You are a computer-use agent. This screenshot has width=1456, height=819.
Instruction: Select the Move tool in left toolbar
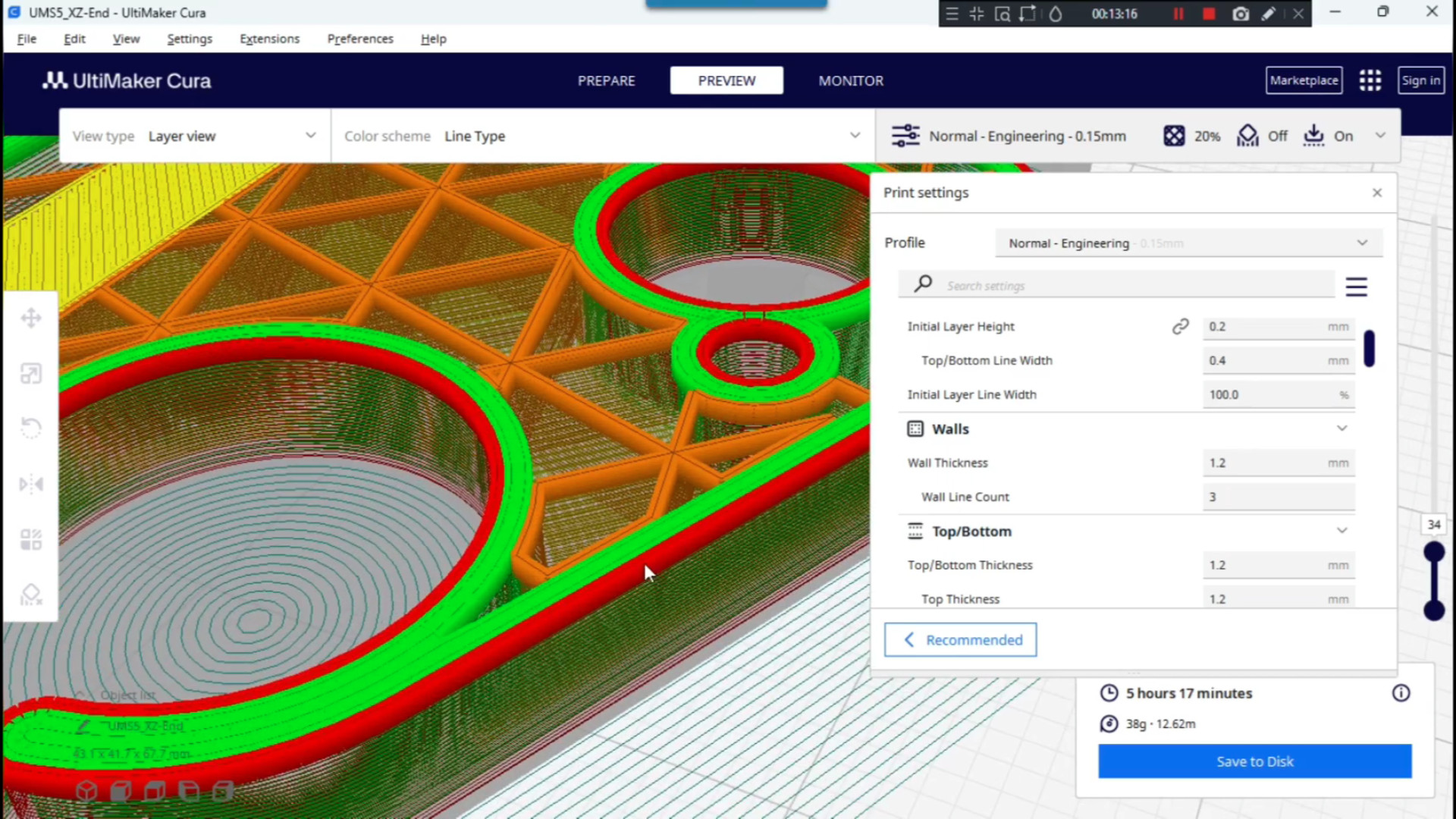(31, 318)
